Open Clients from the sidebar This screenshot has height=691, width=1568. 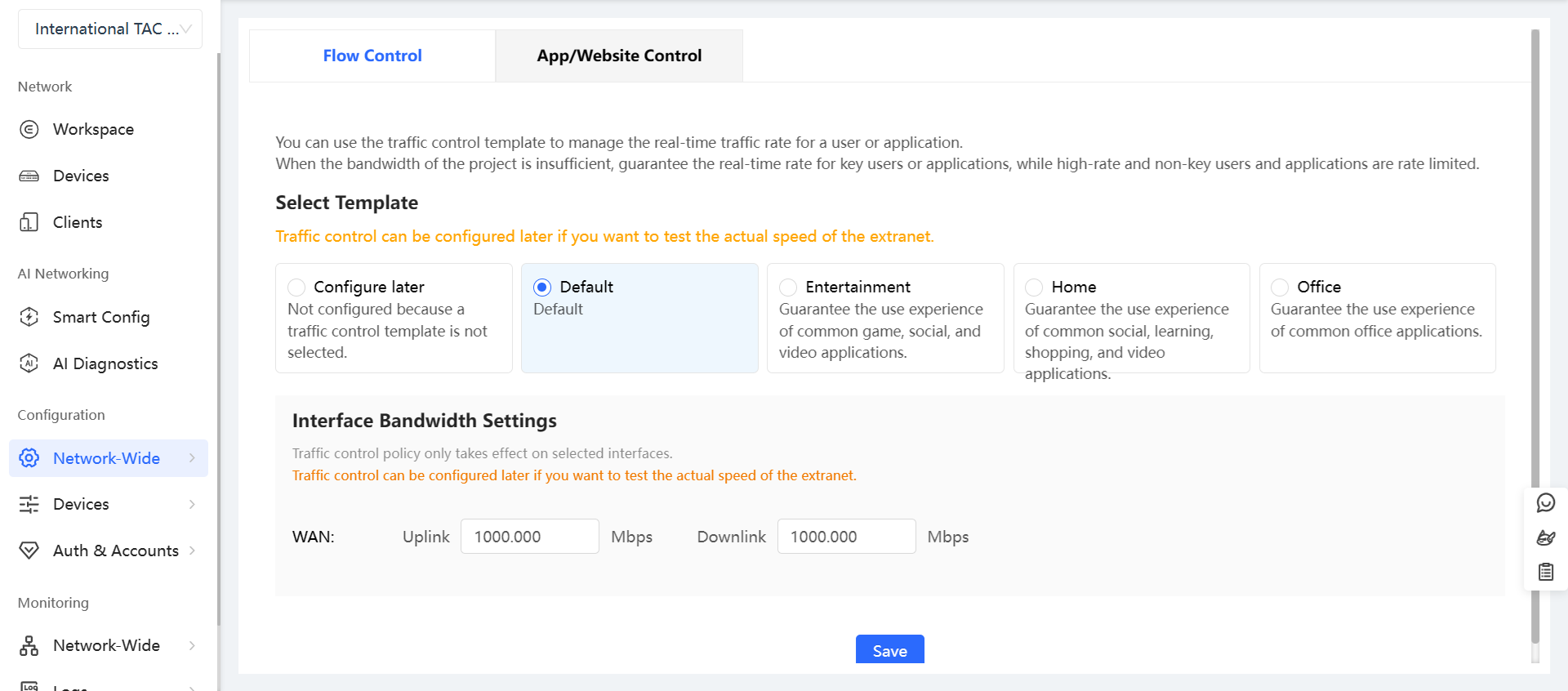pyautogui.click(x=78, y=222)
